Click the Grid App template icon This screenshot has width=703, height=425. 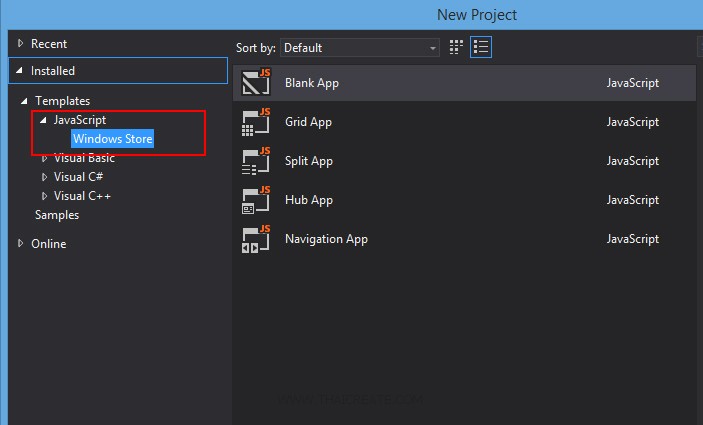pyautogui.click(x=257, y=122)
